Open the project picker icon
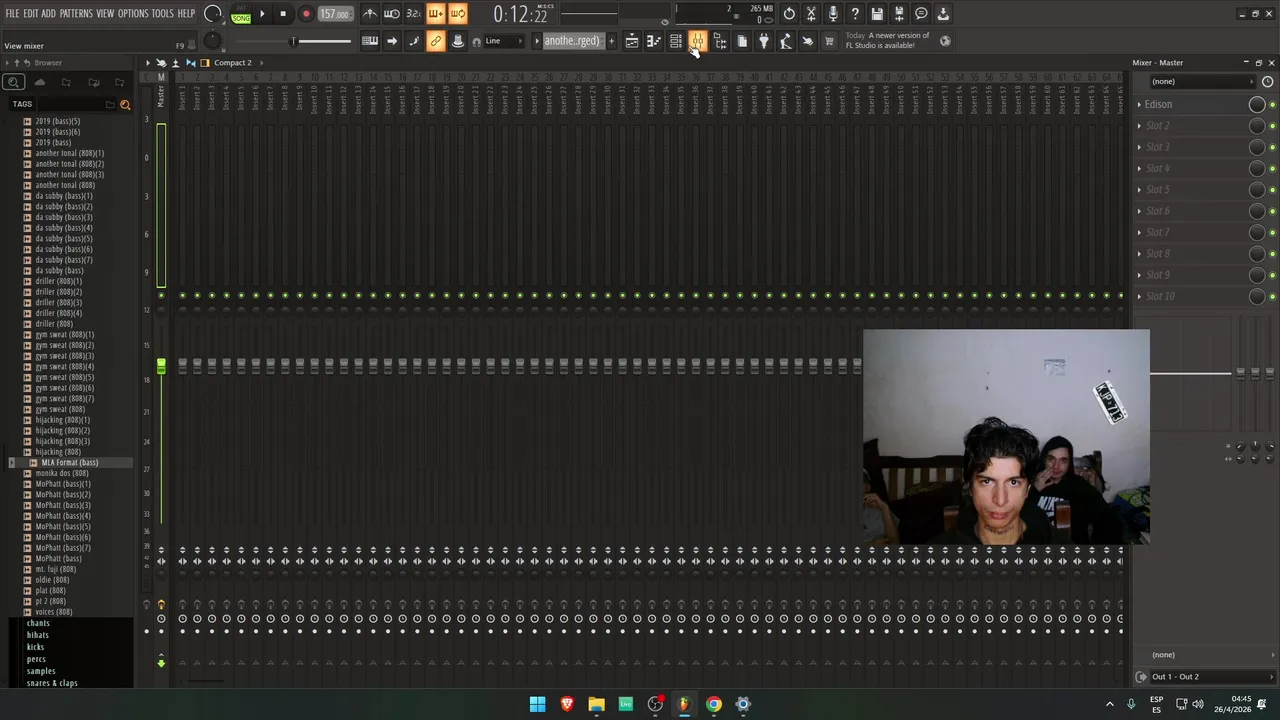The image size is (1280, 720). tap(742, 41)
